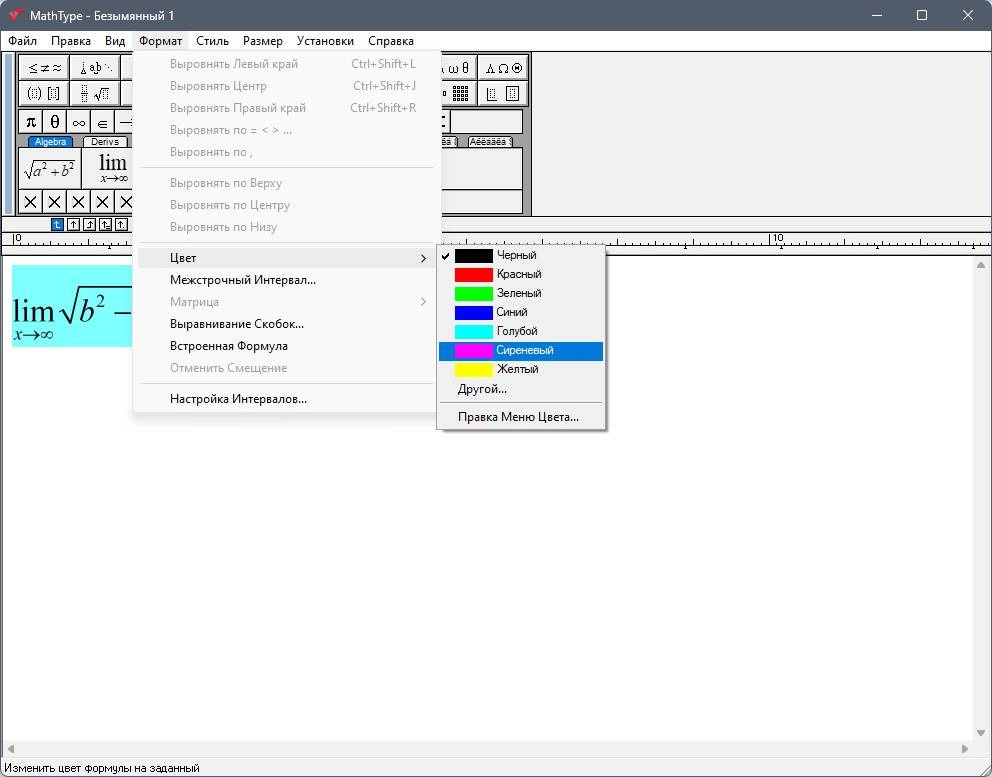The image size is (992, 777).
Task: Choose Другой... custom color option
Action: (x=521, y=389)
